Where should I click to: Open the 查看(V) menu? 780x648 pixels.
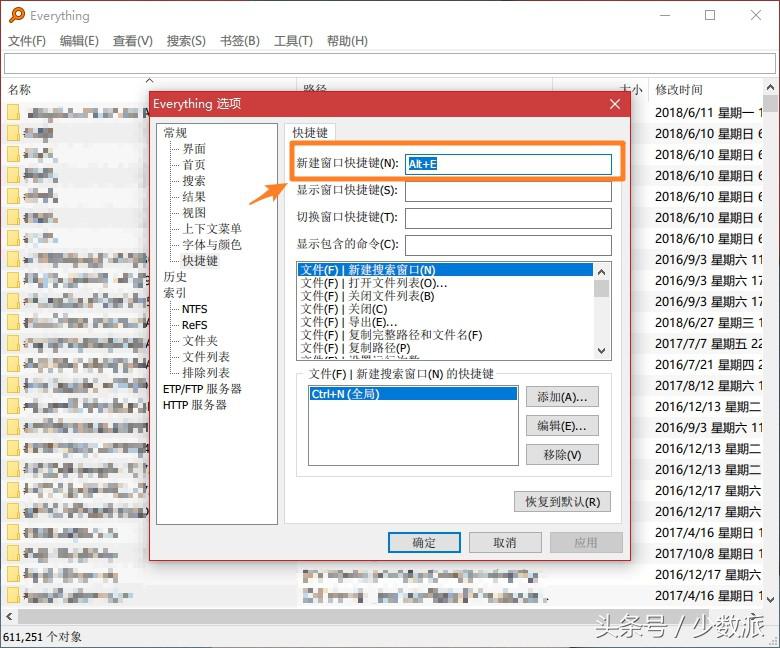pyautogui.click(x=132, y=41)
